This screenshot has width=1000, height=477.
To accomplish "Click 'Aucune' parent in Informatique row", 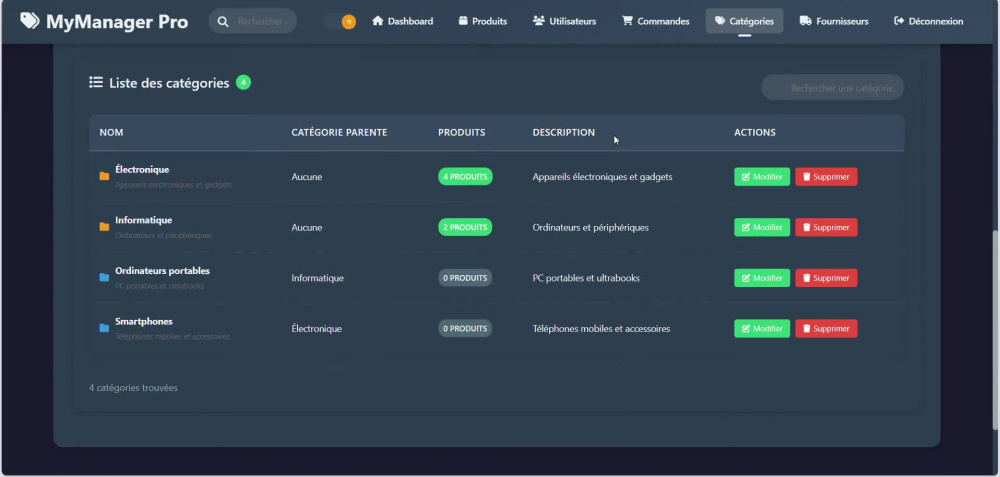I will click(307, 227).
